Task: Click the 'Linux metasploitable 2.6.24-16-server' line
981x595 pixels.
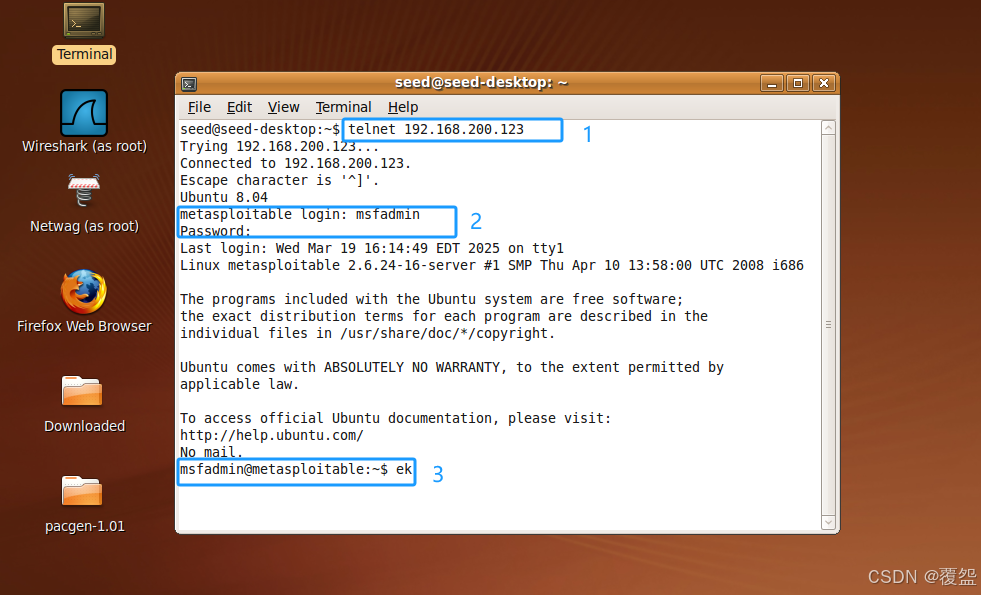Action: tap(492, 265)
